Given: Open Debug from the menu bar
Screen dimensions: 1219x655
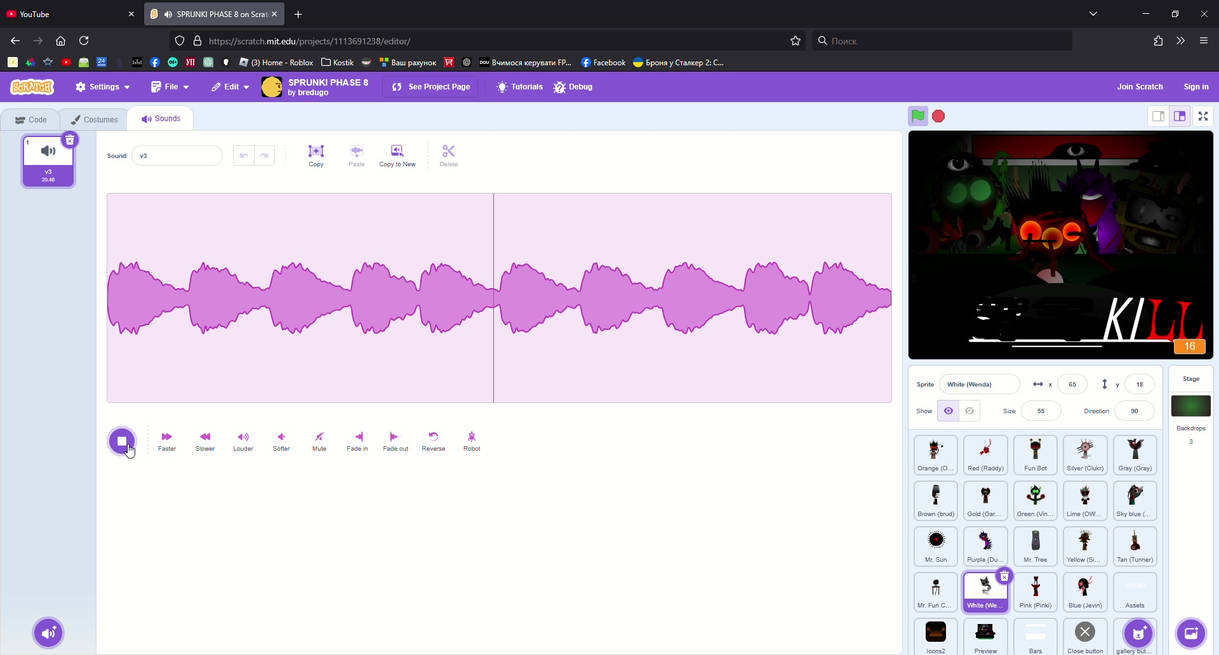Looking at the screenshot, I should coord(573,87).
